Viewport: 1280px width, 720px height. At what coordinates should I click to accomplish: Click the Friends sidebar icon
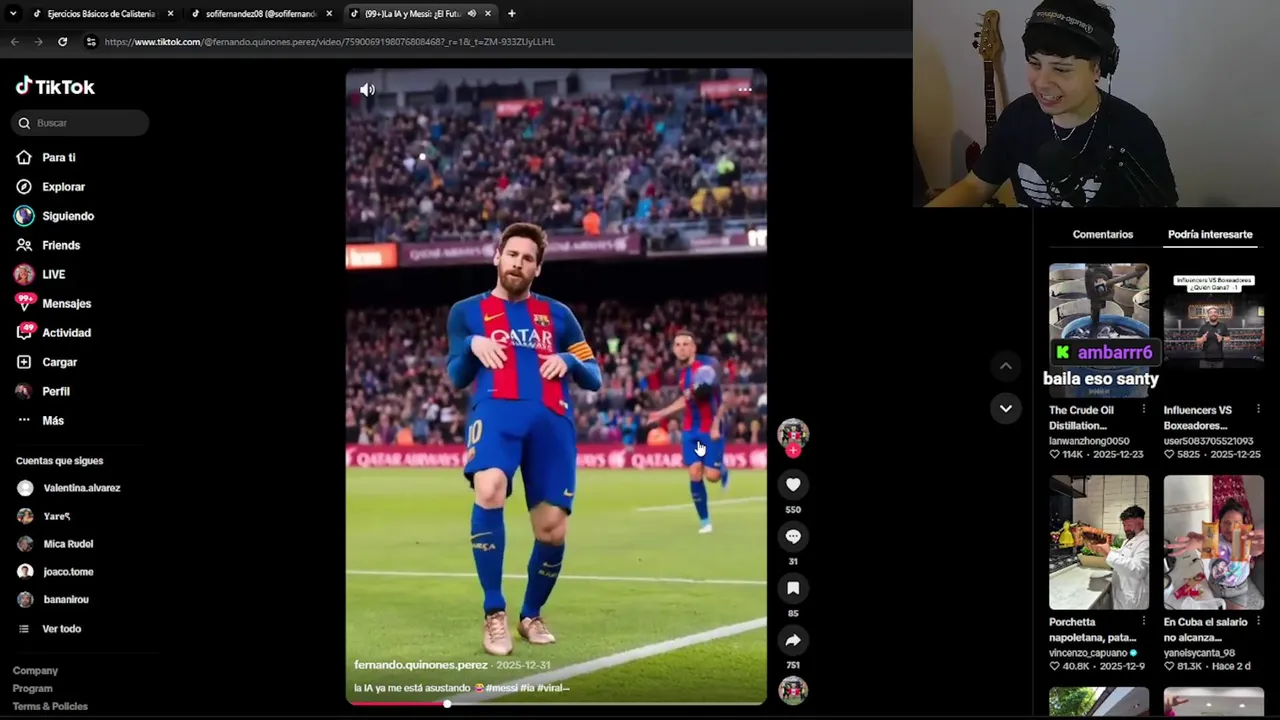click(24, 245)
